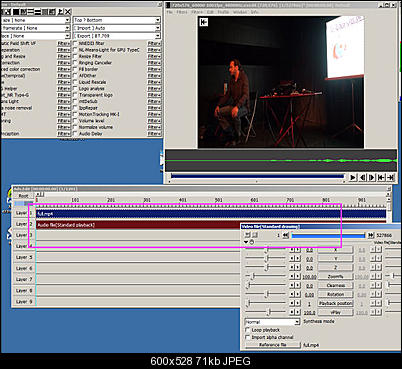The width and height of the screenshot is (402, 369).
Task: Click the Reference file button
Action: pyautogui.click(x=273, y=345)
